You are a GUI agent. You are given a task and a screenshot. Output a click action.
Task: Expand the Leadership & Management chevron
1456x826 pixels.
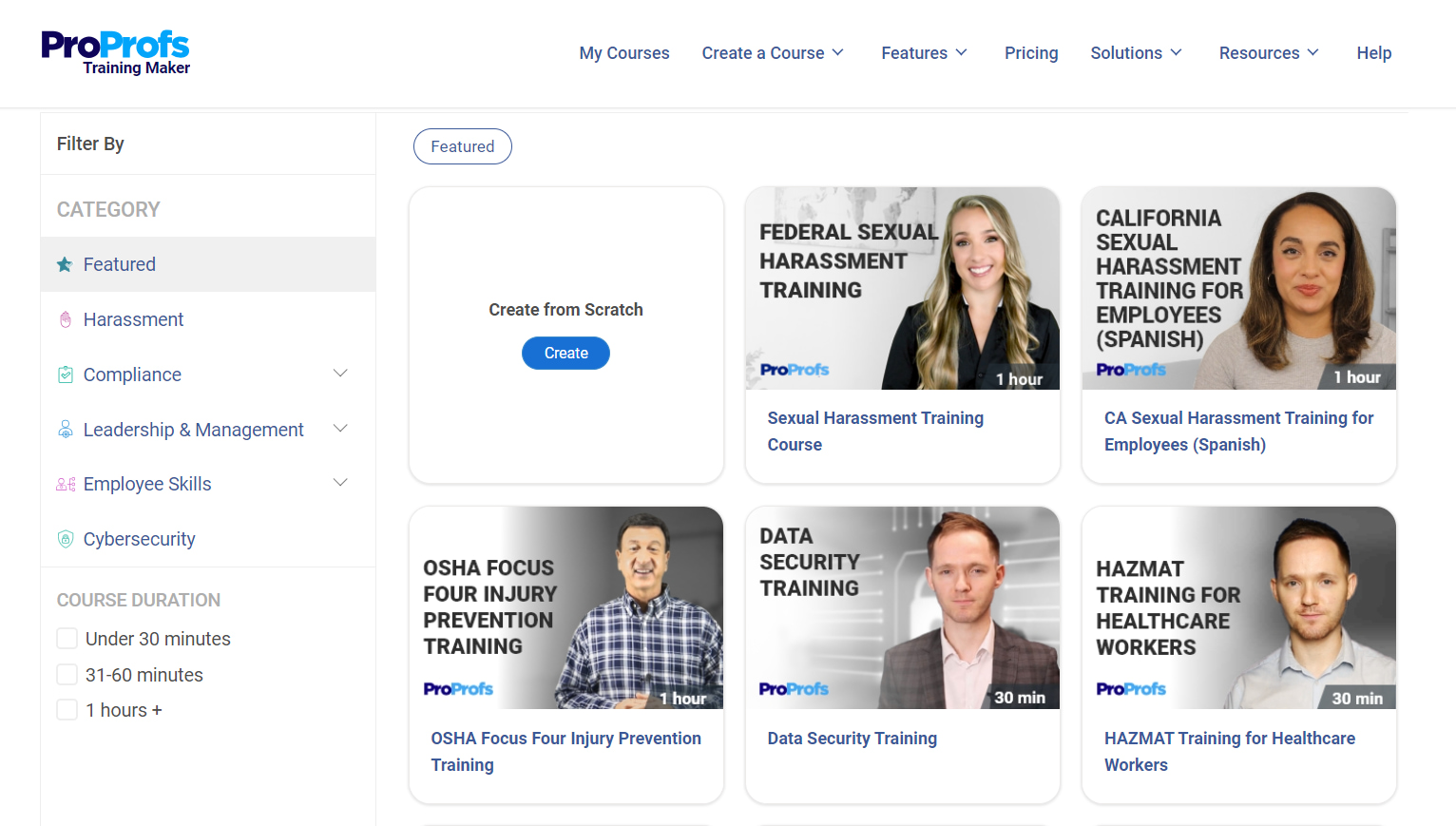[x=340, y=429]
